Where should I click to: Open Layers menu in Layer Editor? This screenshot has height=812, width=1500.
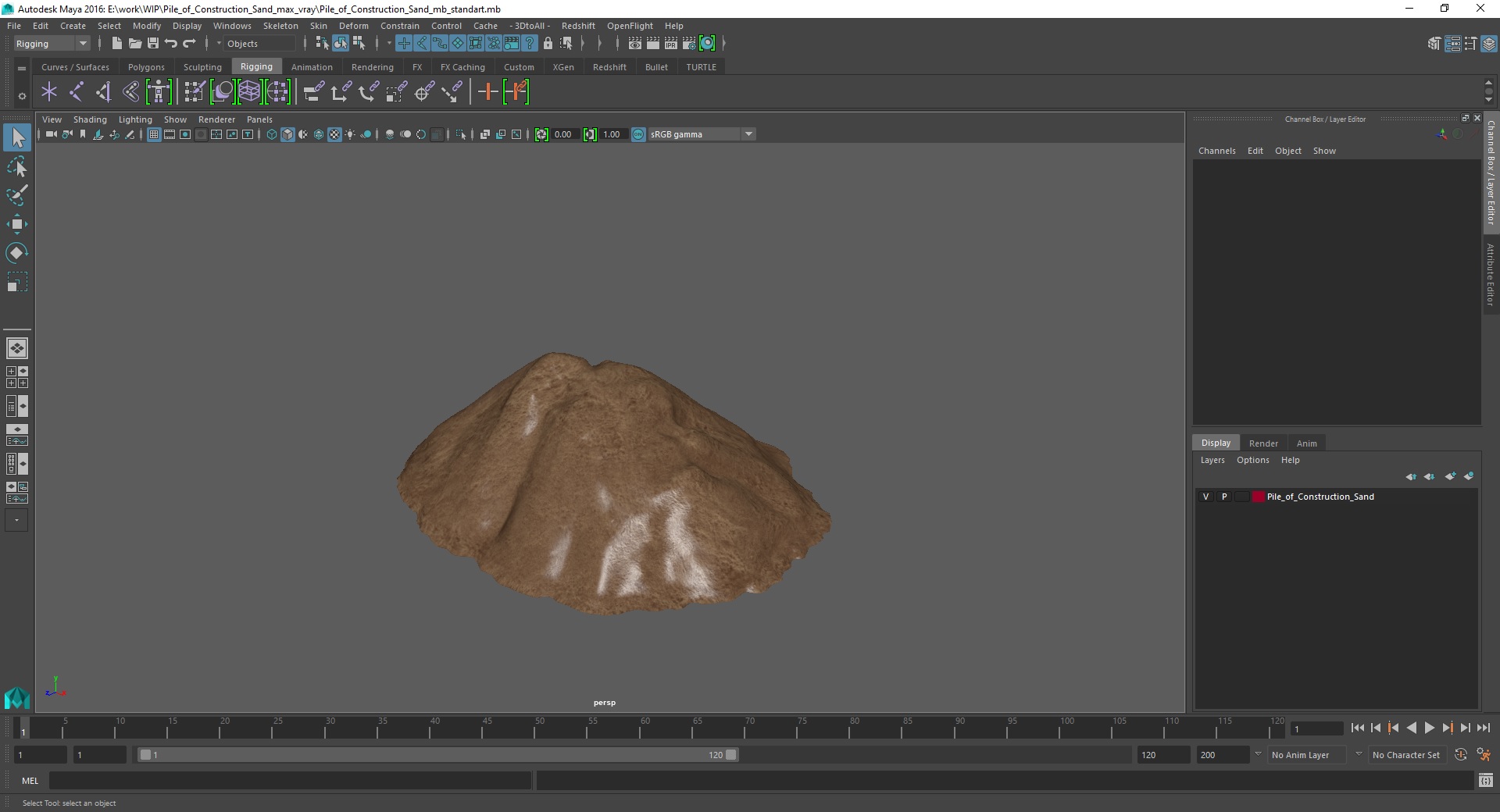[x=1212, y=460]
